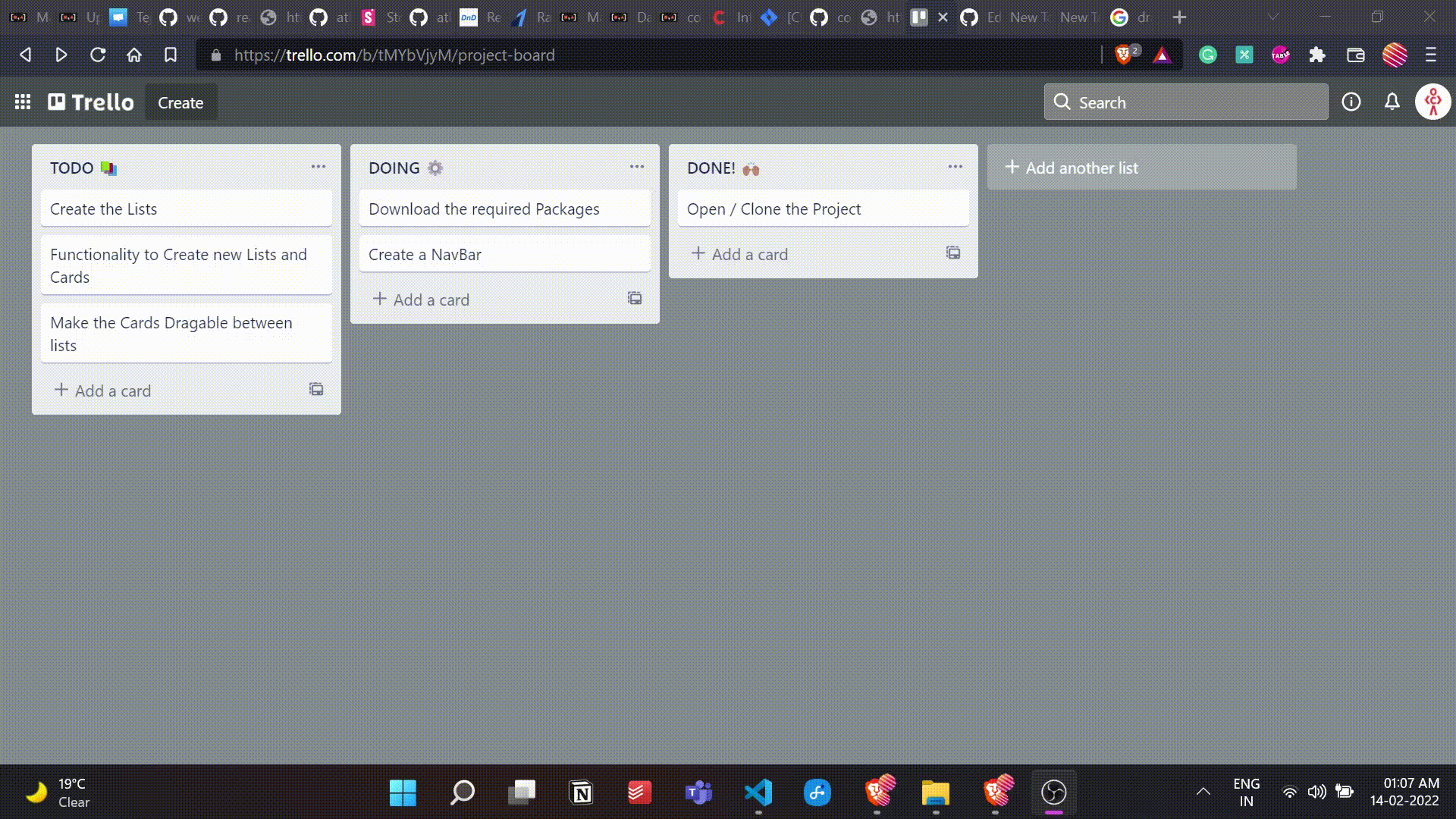Open the account avatar menu

click(x=1432, y=102)
